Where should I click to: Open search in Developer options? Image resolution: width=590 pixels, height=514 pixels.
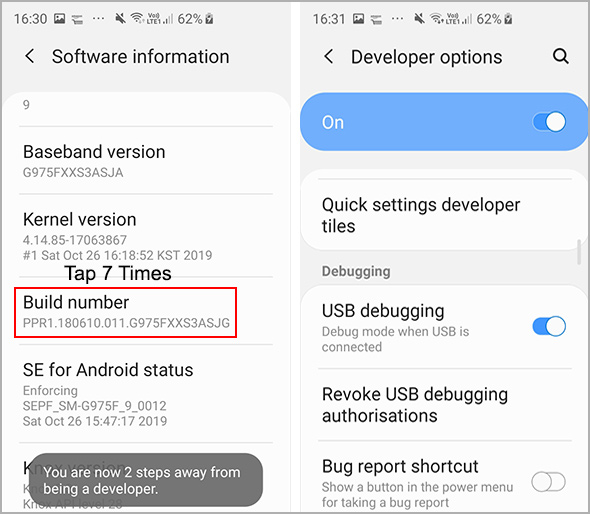point(560,56)
